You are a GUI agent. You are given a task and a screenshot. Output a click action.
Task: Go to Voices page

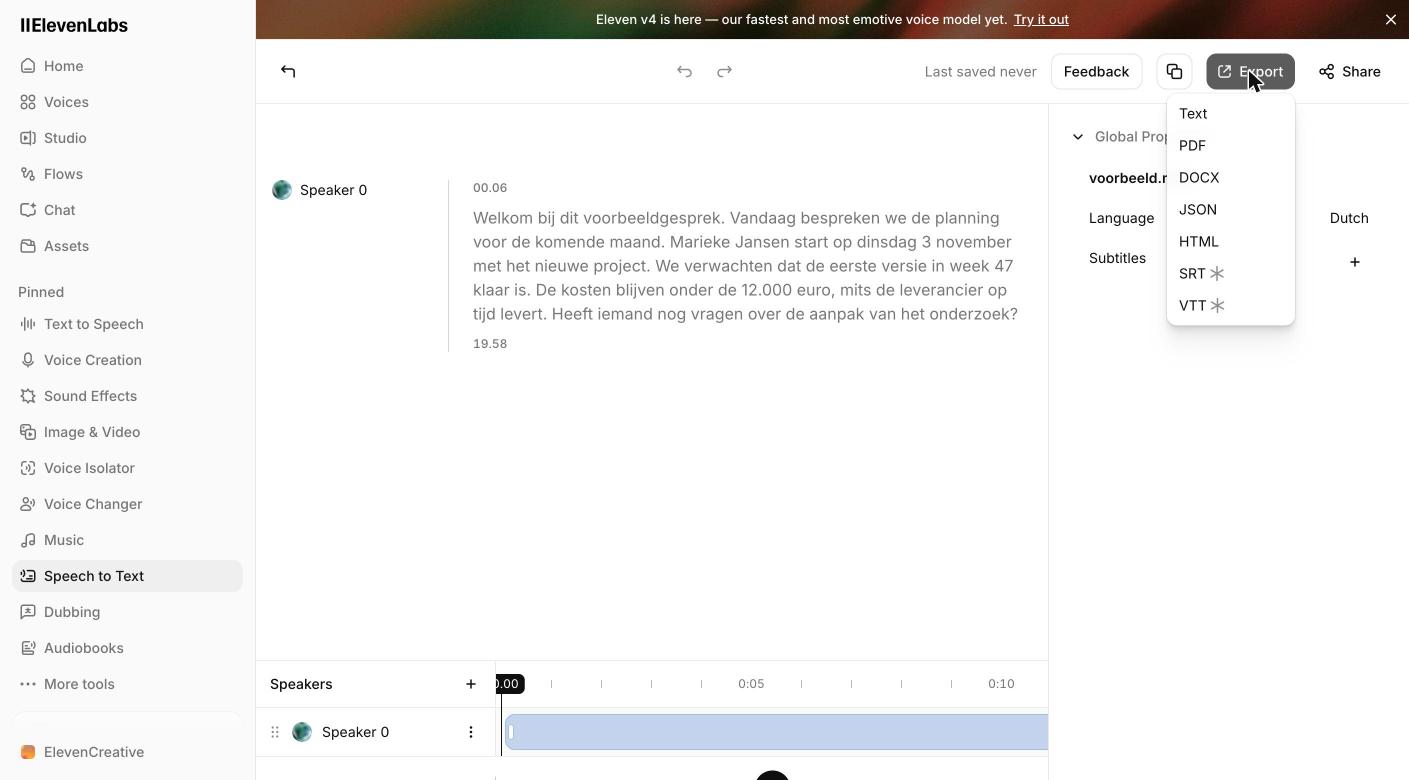(127, 102)
